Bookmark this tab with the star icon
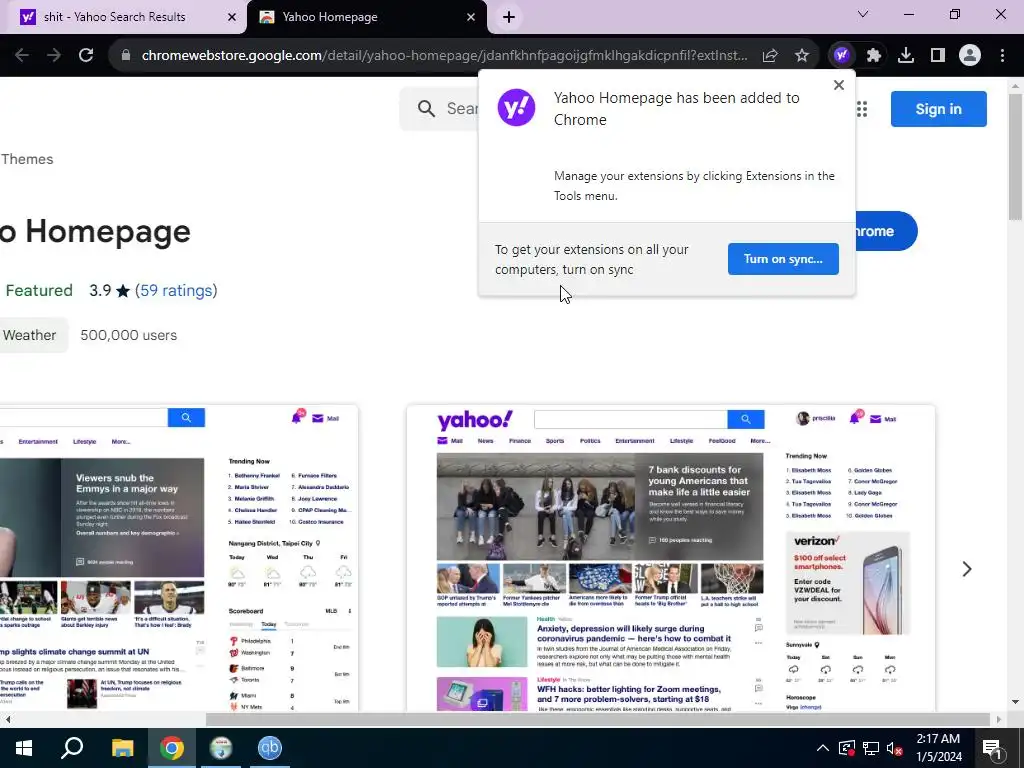Image resolution: width=1024 pixels, height=768 pixels. click(802, 56)
